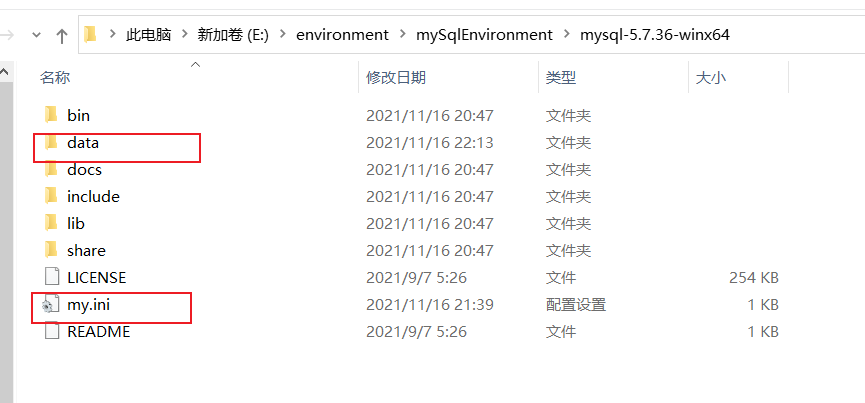865x403 pixels.
Task: Click mysql-5.7.36-winx64 in address bar
Action: [654, 35]
